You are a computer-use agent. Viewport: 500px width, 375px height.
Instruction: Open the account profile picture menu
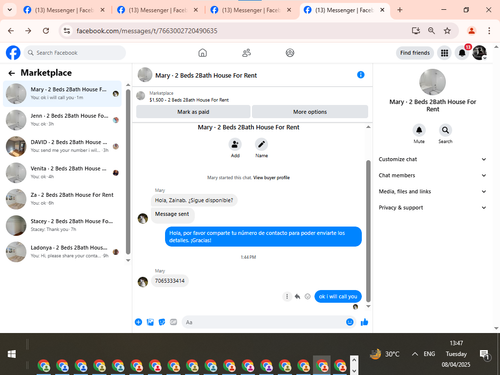pos(479,52)
